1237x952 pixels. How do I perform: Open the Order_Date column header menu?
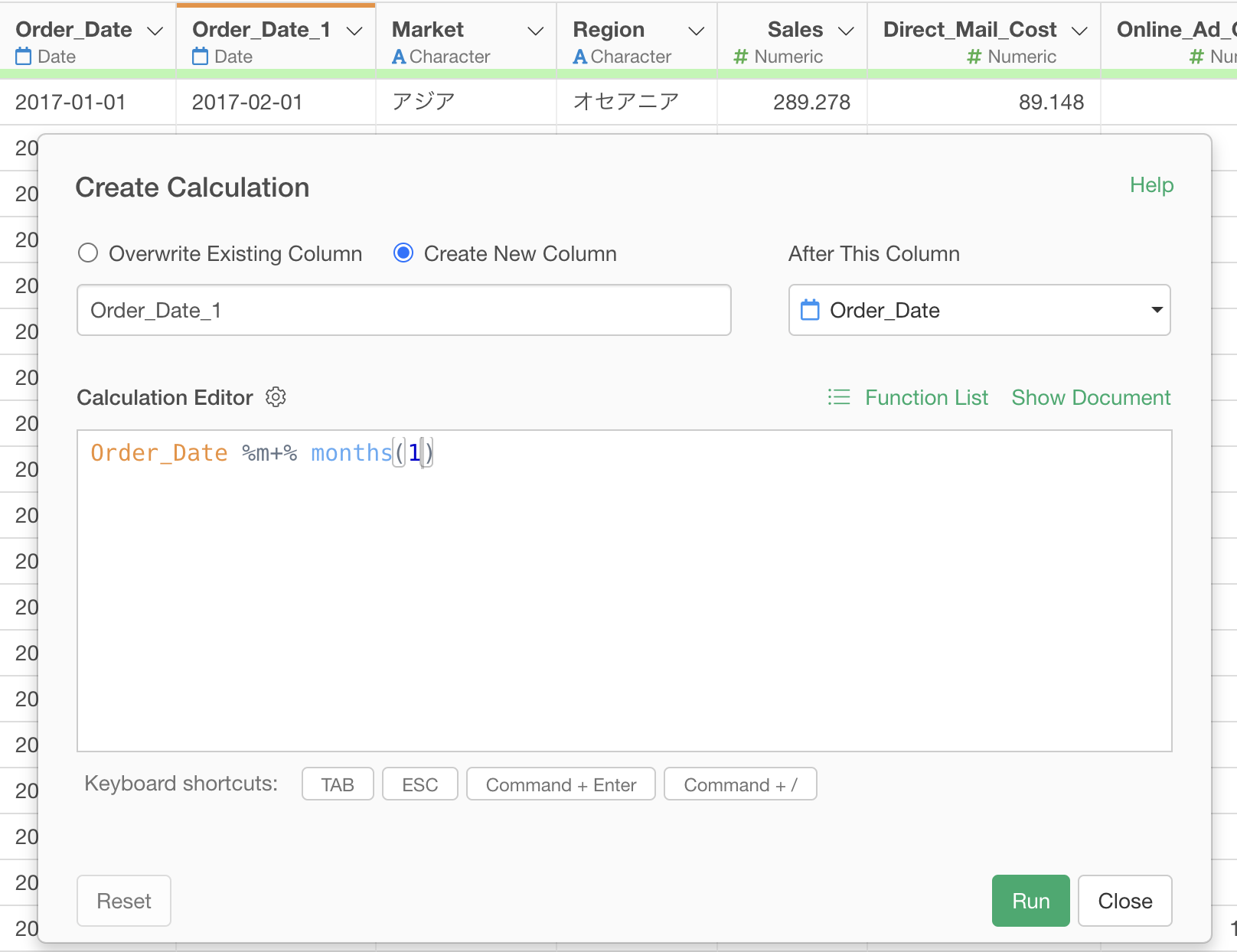coord(155,31)
